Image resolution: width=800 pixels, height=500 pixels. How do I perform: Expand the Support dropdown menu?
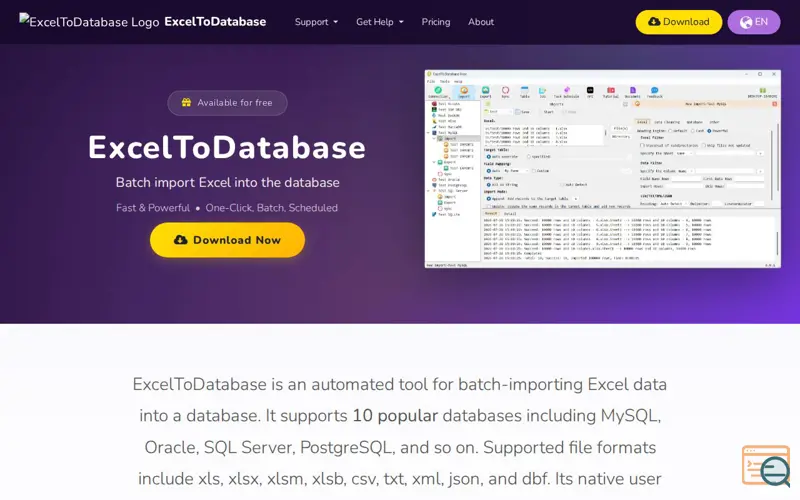316,22
